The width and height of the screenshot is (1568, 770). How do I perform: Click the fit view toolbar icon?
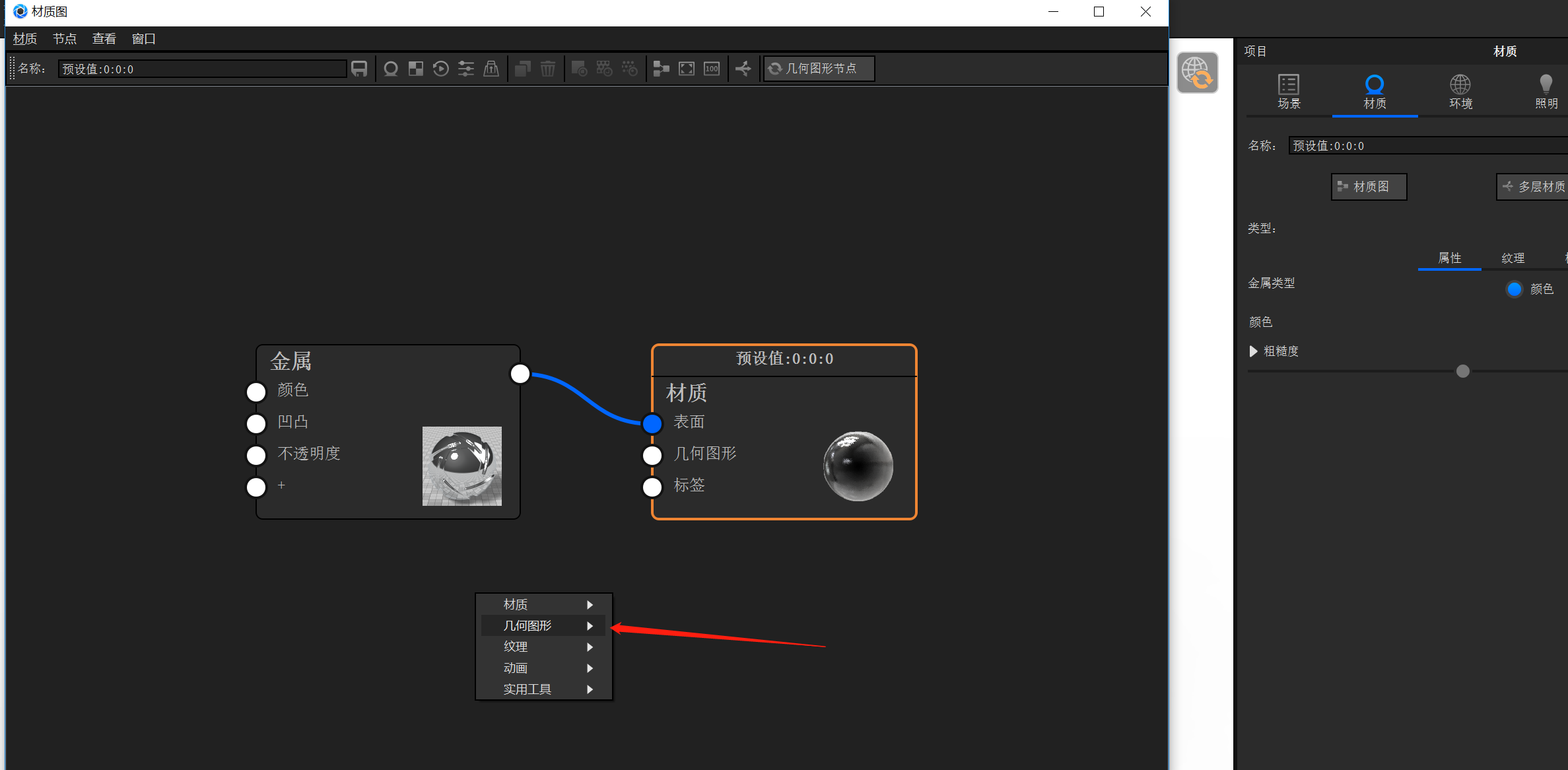click(x=687, y=68)
